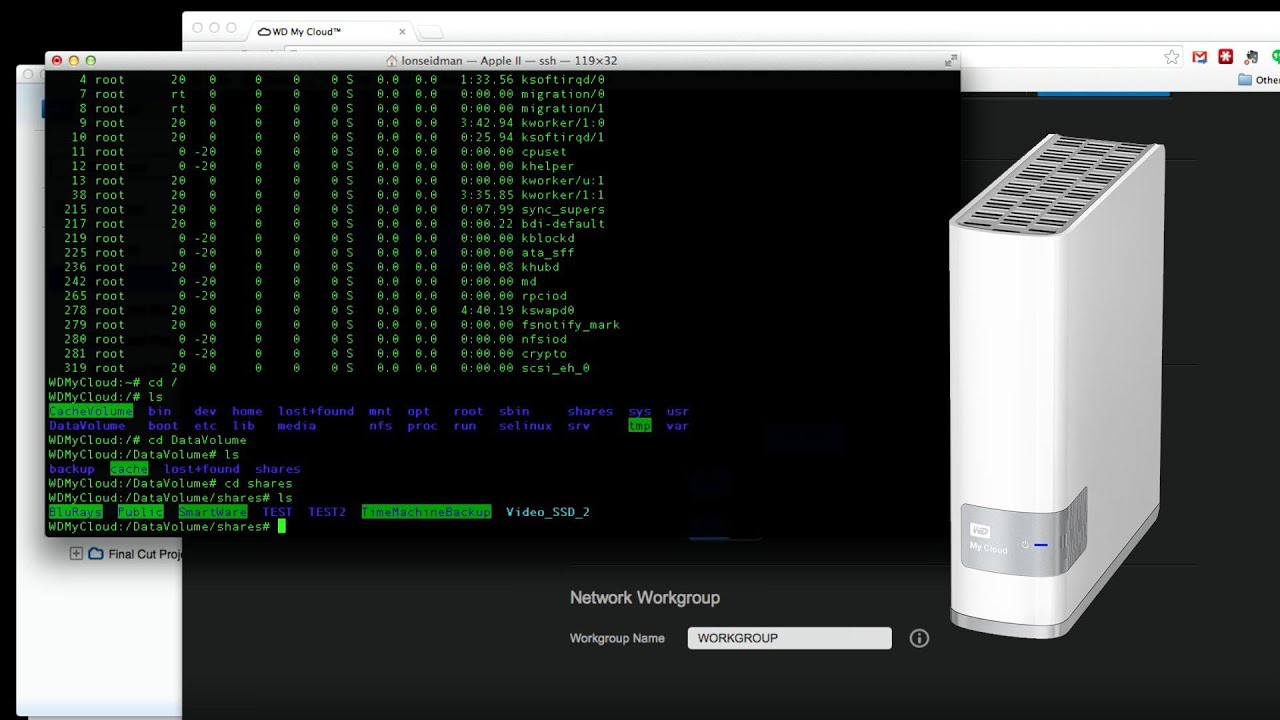Click the fullscreen arrows icon in the terminal title bar
The image size is (1280, 720).
[x=950, y=61]
